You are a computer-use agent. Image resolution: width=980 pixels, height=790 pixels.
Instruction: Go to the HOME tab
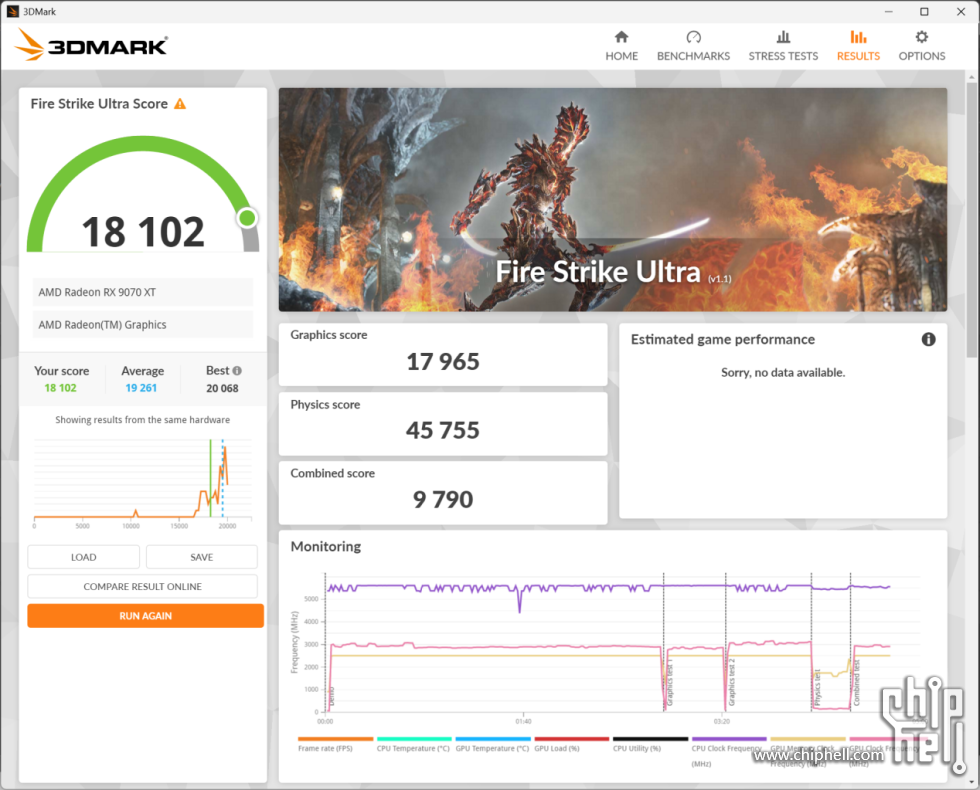(621, 46)
